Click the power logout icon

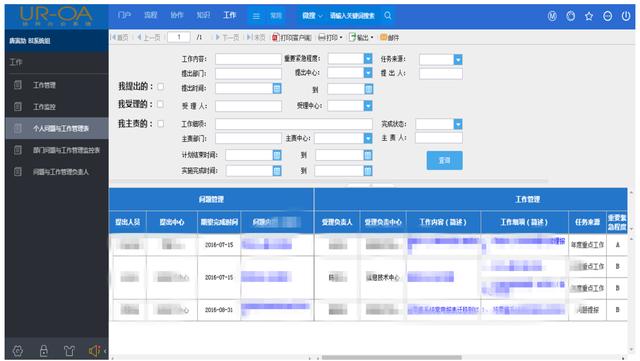click(626, 16)
